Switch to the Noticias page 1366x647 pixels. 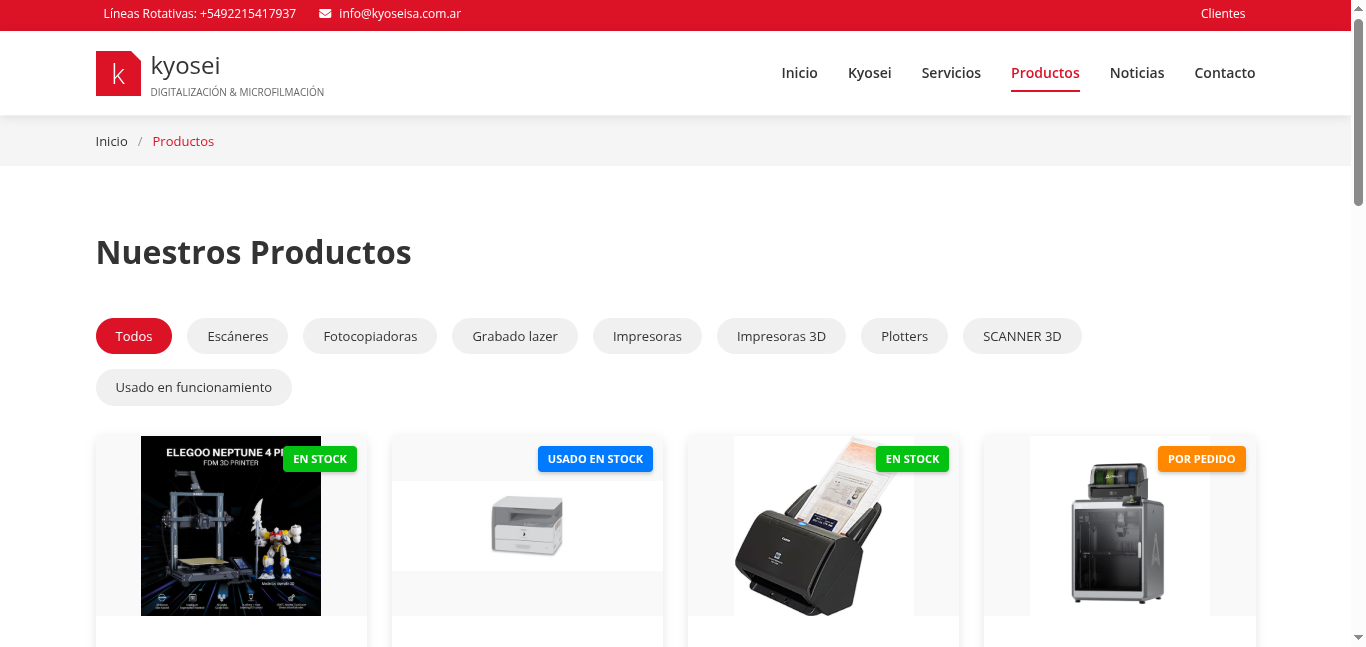pos(1136,72)
